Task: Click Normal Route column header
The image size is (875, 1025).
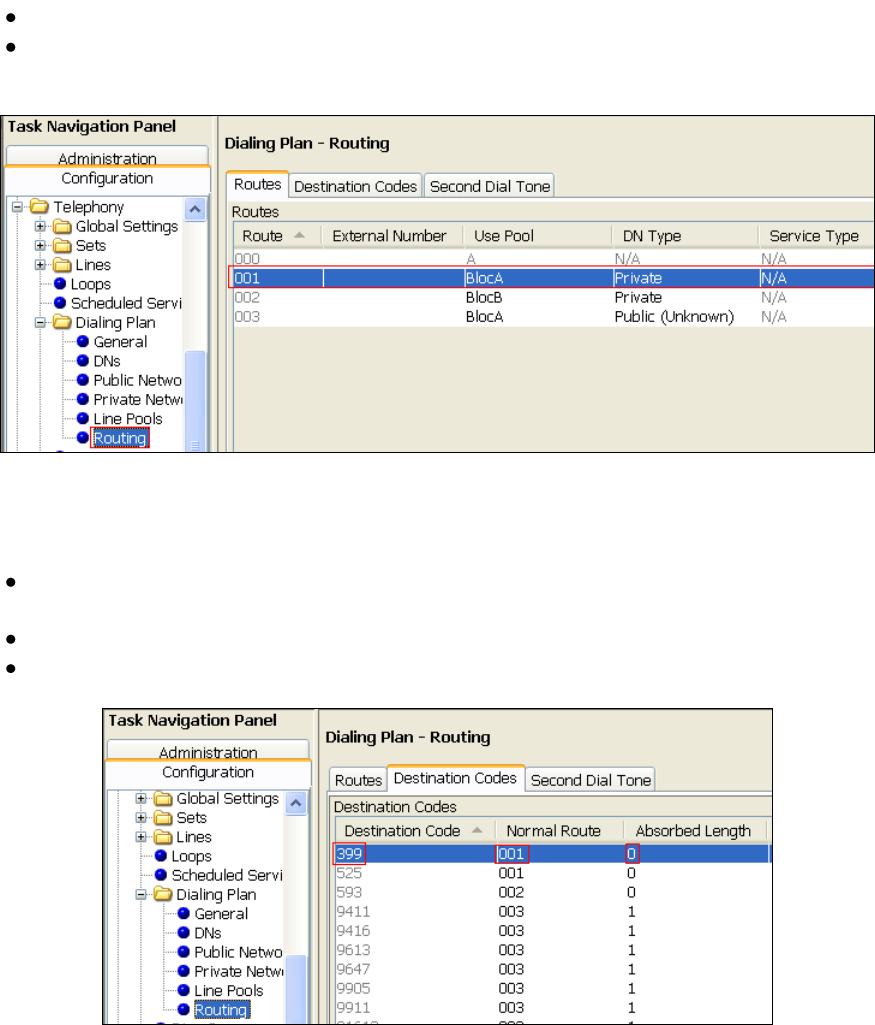Action: [x=559, y=831]
